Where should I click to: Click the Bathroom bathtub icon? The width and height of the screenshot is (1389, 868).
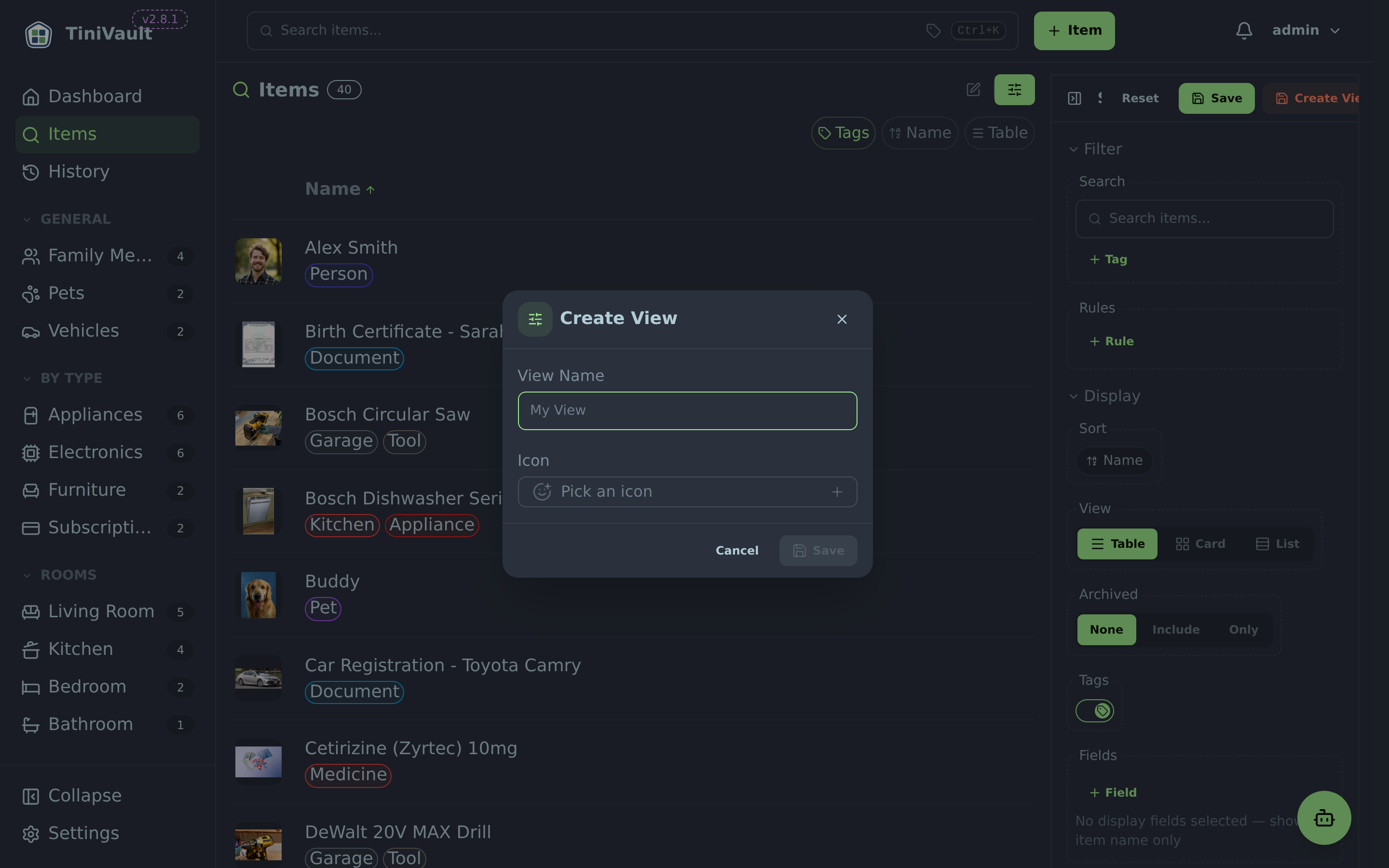click(x=30, y=725)
